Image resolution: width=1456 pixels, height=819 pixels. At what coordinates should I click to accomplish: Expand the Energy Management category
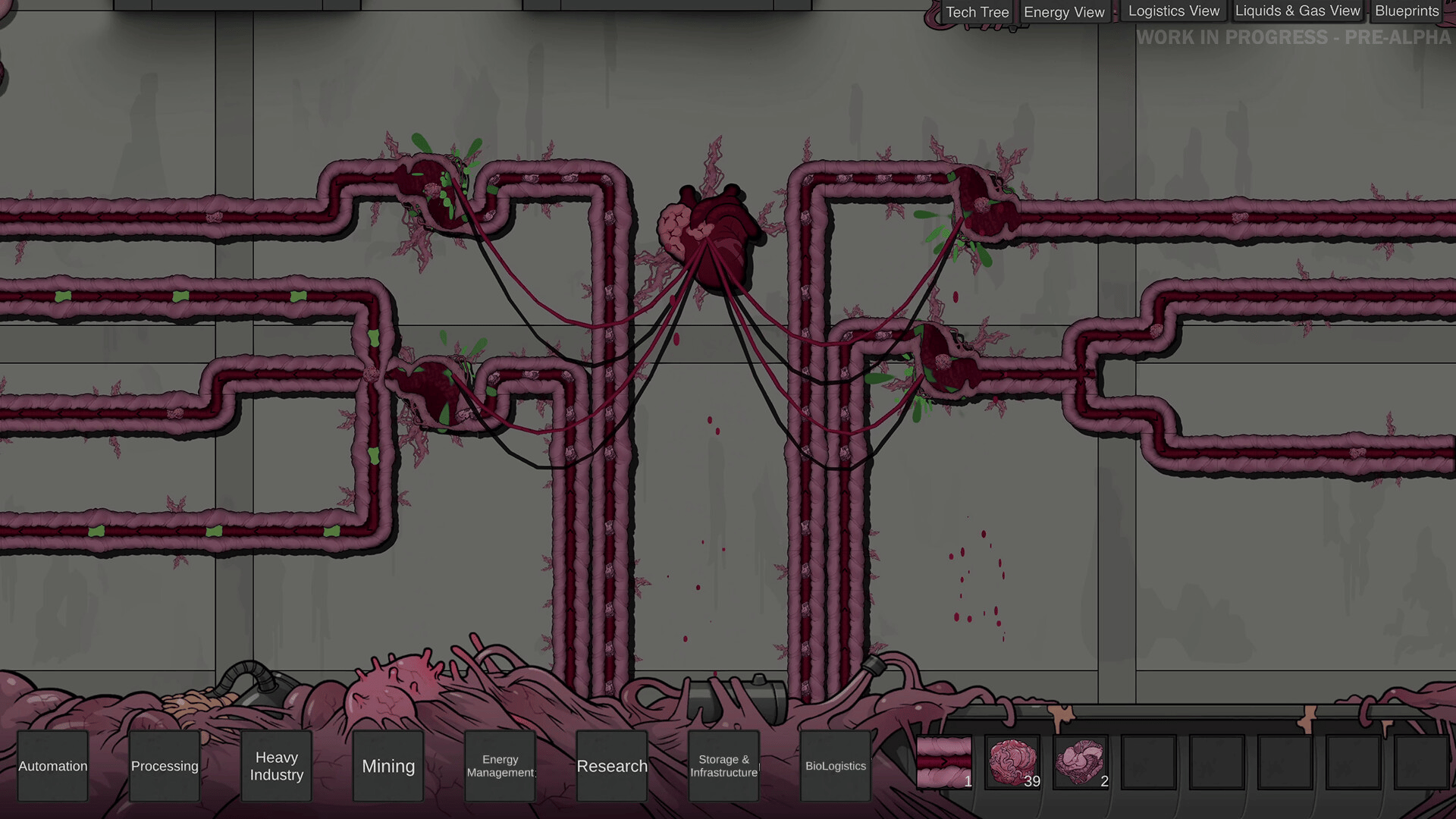(x=500, y=766)
